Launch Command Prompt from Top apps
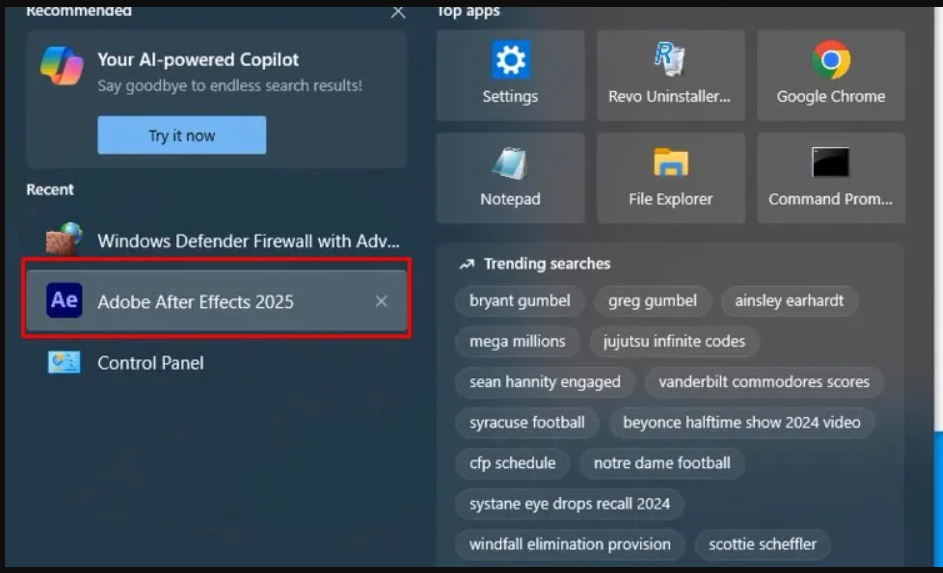The height and width of the screenshot is (573, 943). 831,178
